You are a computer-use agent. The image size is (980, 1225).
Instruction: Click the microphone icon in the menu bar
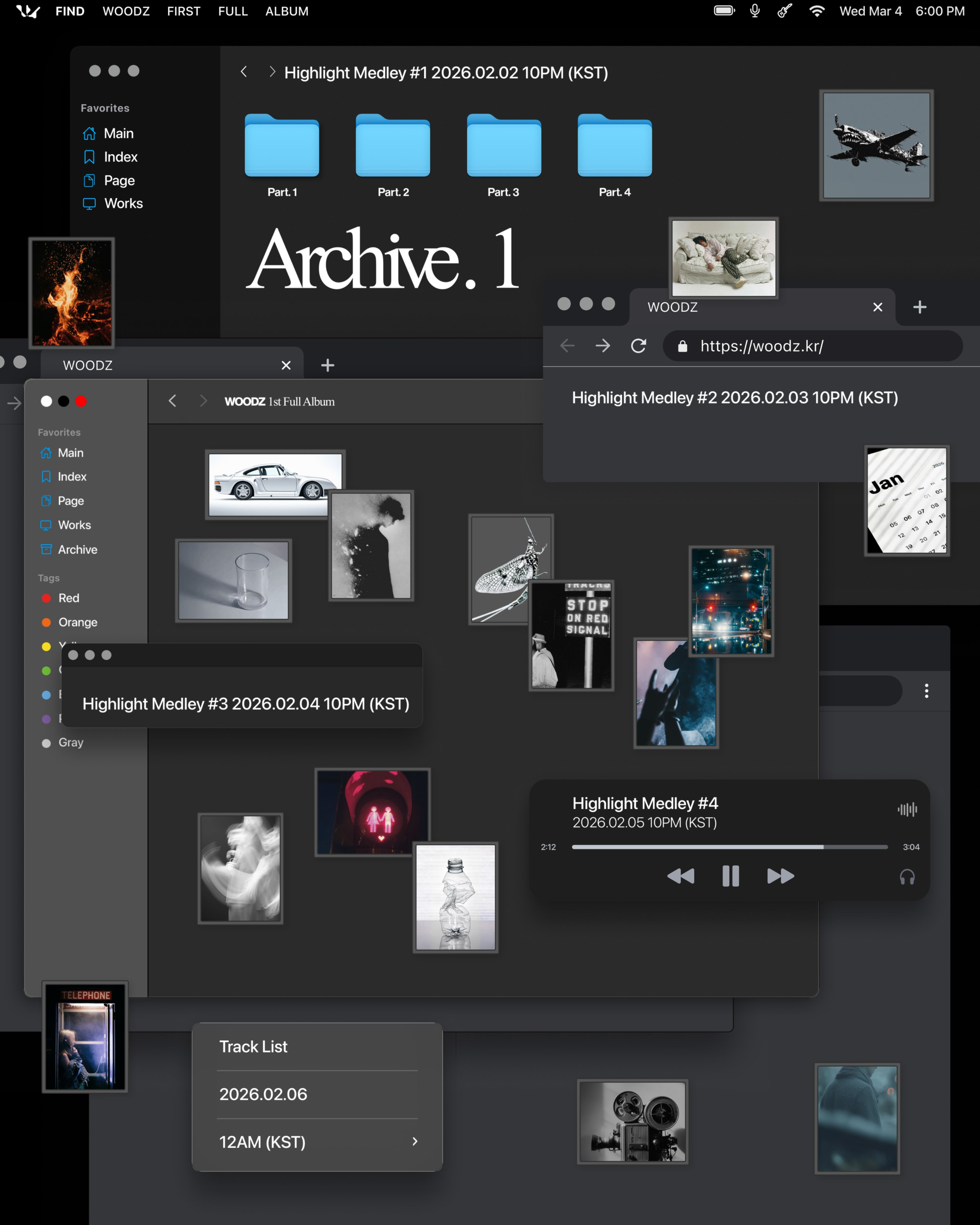click(x=755, y=11)
